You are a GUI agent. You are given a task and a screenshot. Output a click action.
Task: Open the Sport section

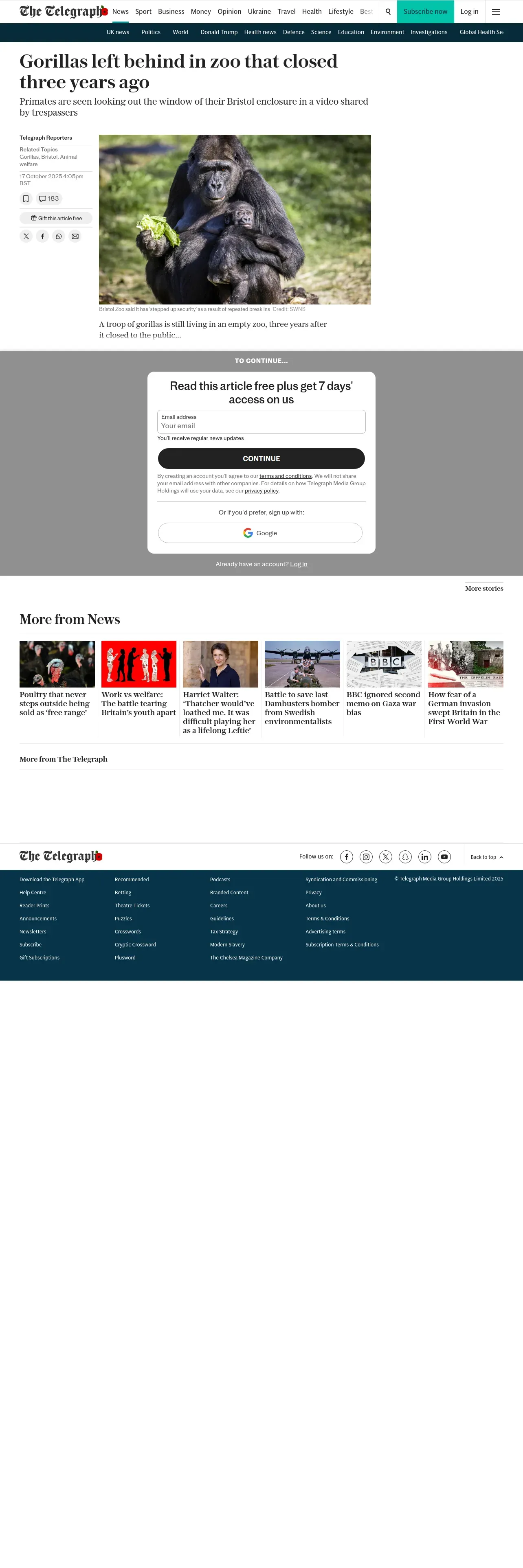[143, 11]
